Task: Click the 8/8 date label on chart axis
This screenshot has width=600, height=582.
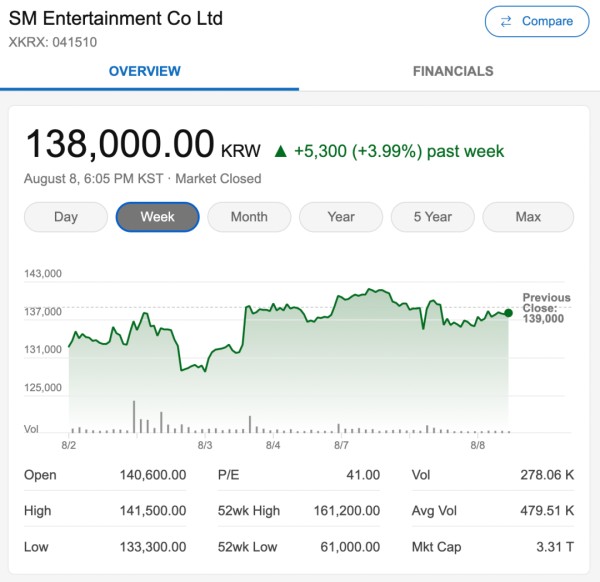Action: click(477, 445)
